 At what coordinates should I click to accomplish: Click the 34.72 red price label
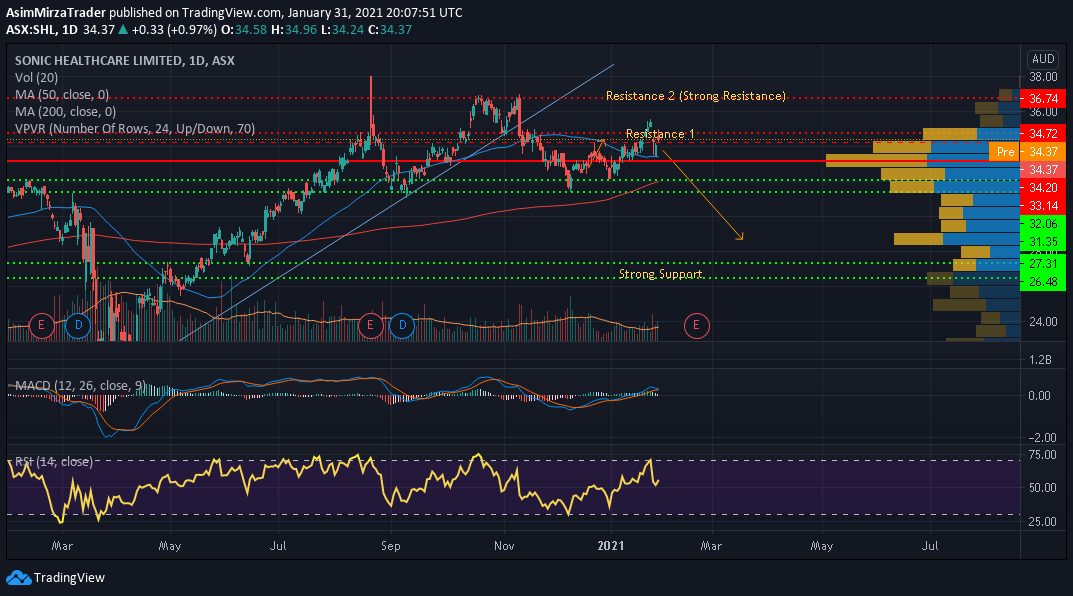pos(1043,133)
